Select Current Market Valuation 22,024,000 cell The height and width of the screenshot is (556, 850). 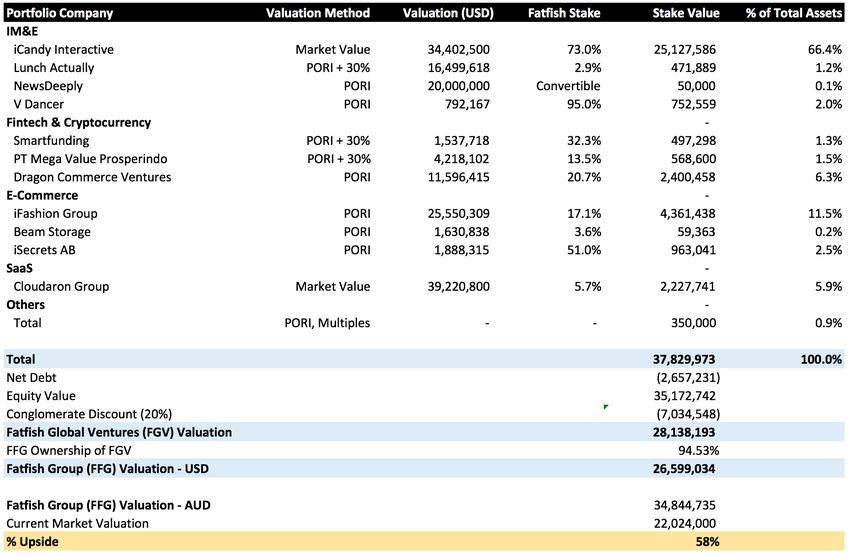coord(685,523)
